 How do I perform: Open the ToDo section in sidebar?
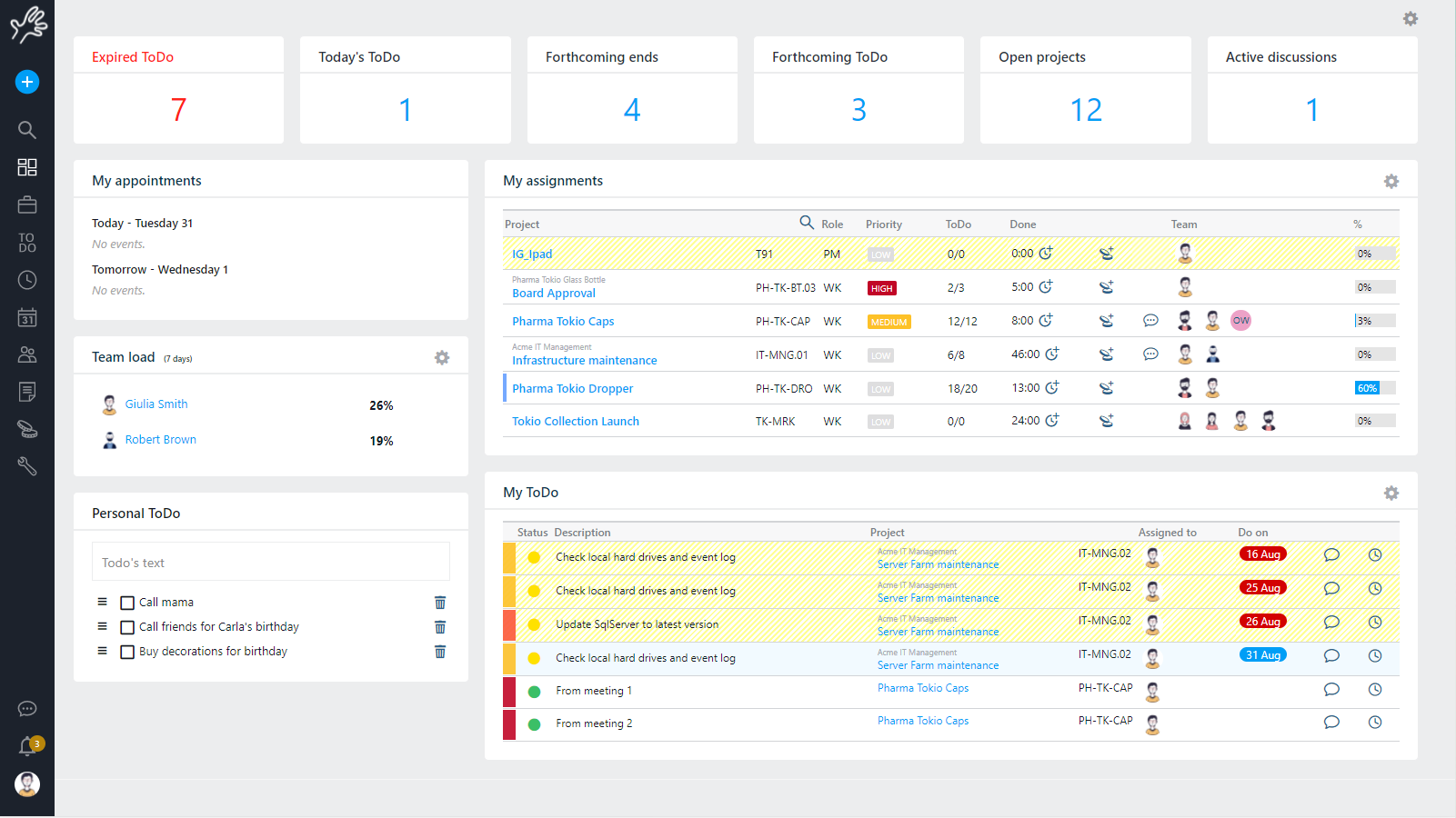pos(27,243)
